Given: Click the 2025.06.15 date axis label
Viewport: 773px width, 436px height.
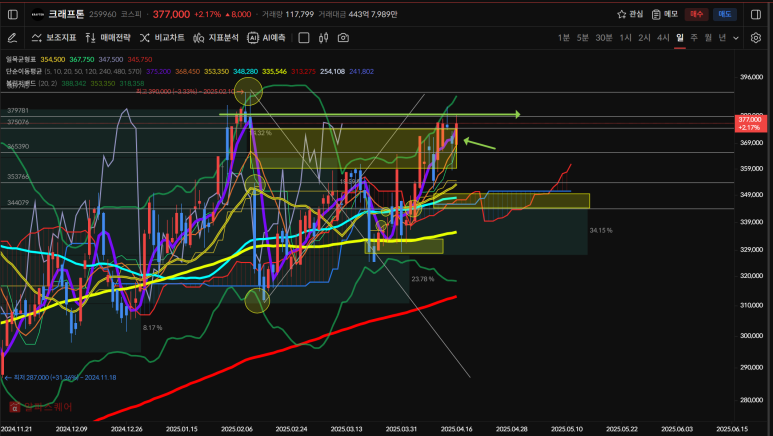Looking at the screenshot, I should (732, 429).
